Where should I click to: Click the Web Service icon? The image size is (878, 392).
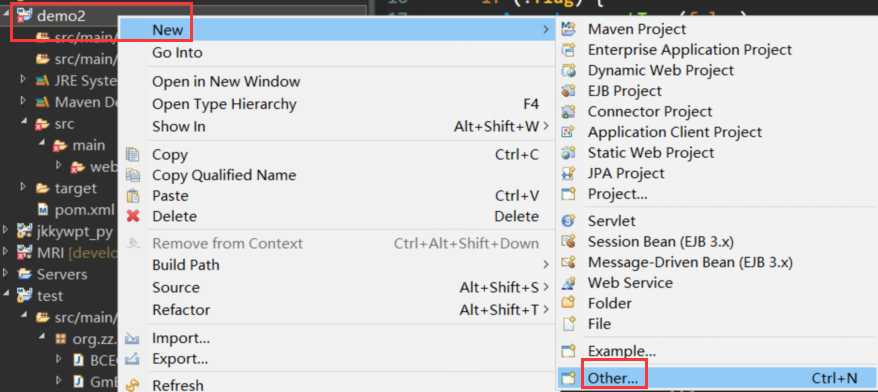click(568, 283)
